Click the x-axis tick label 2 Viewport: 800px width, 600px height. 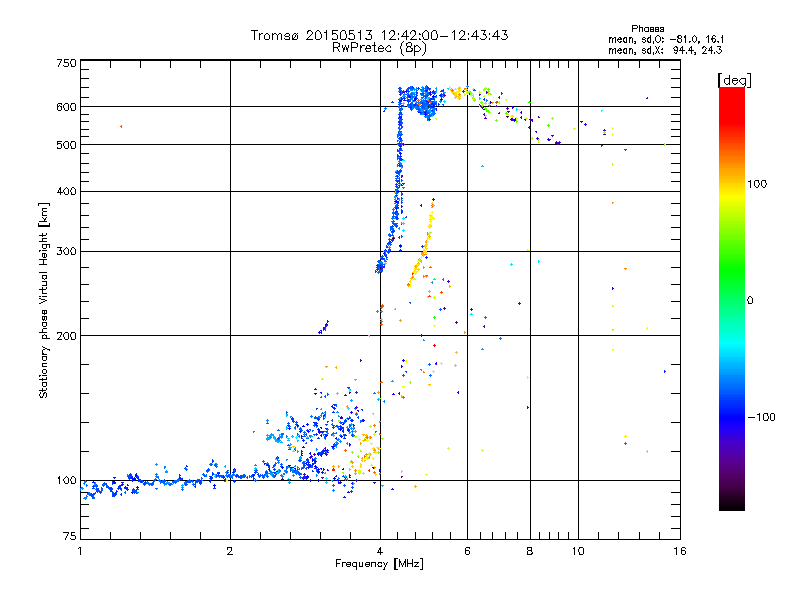(230, 551)
